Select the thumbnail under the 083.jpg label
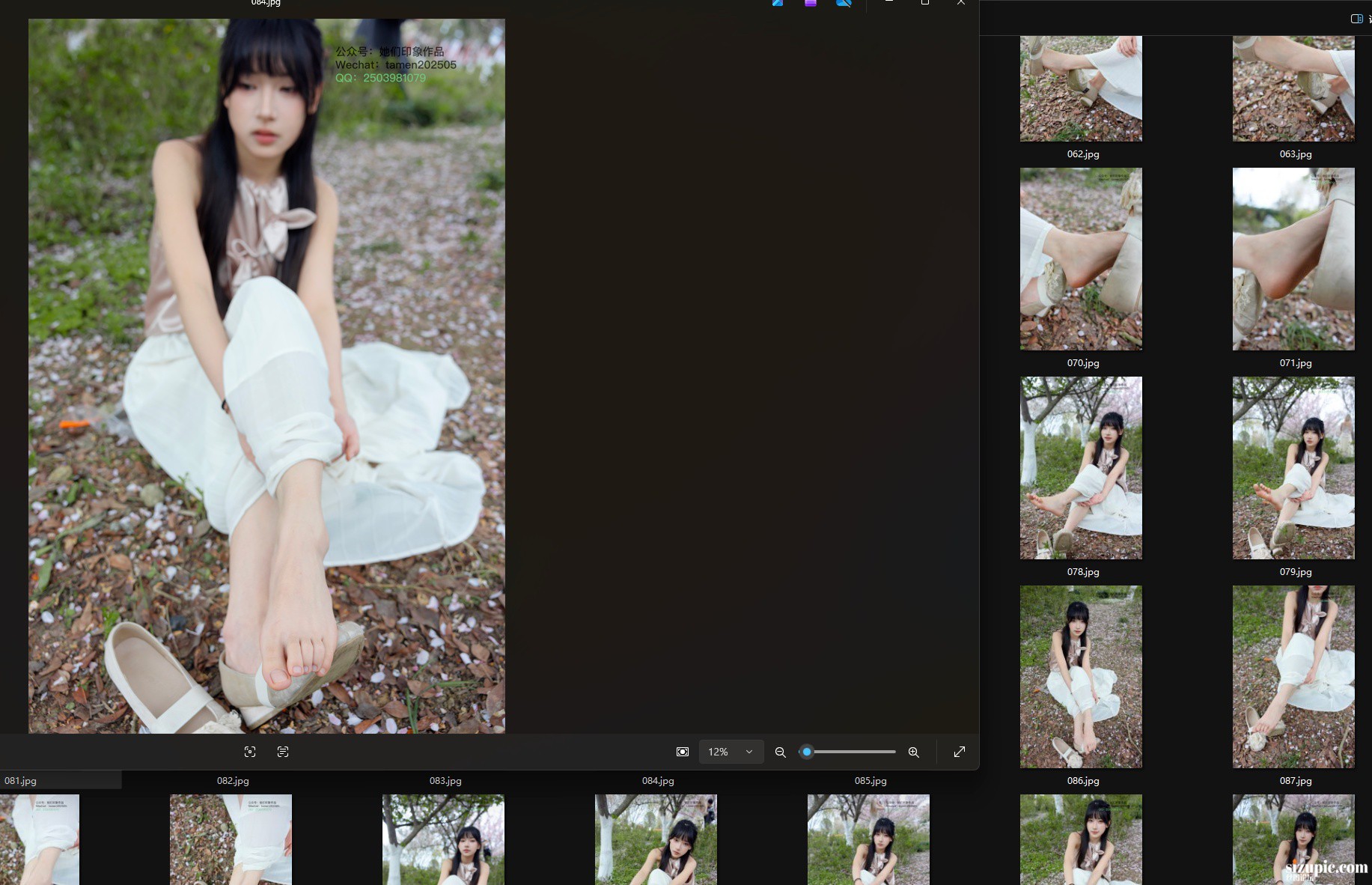Screen dimensions: 1372x885 [x=443, y=839]
